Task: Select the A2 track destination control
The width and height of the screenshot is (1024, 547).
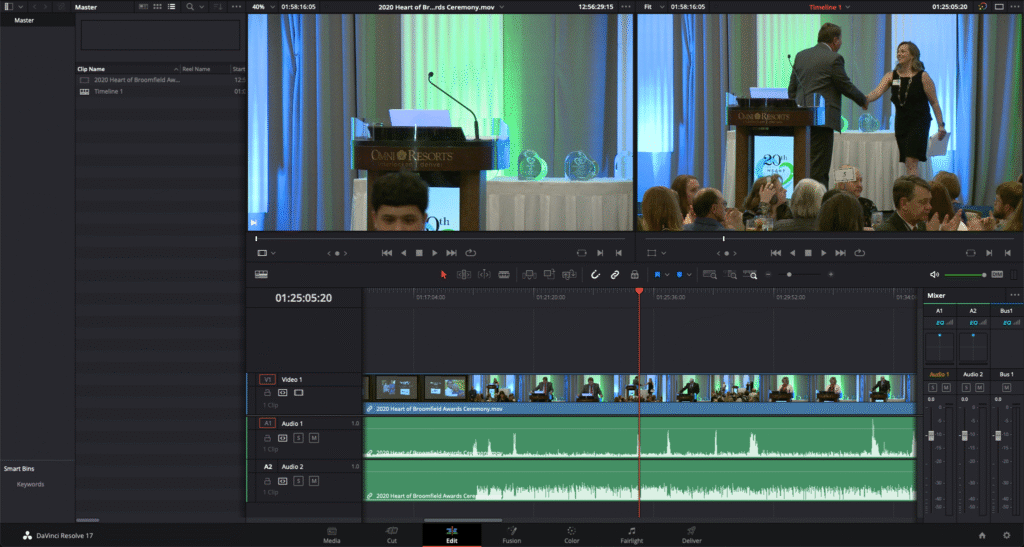Action: pyautogui.click(x=268, y=467)
